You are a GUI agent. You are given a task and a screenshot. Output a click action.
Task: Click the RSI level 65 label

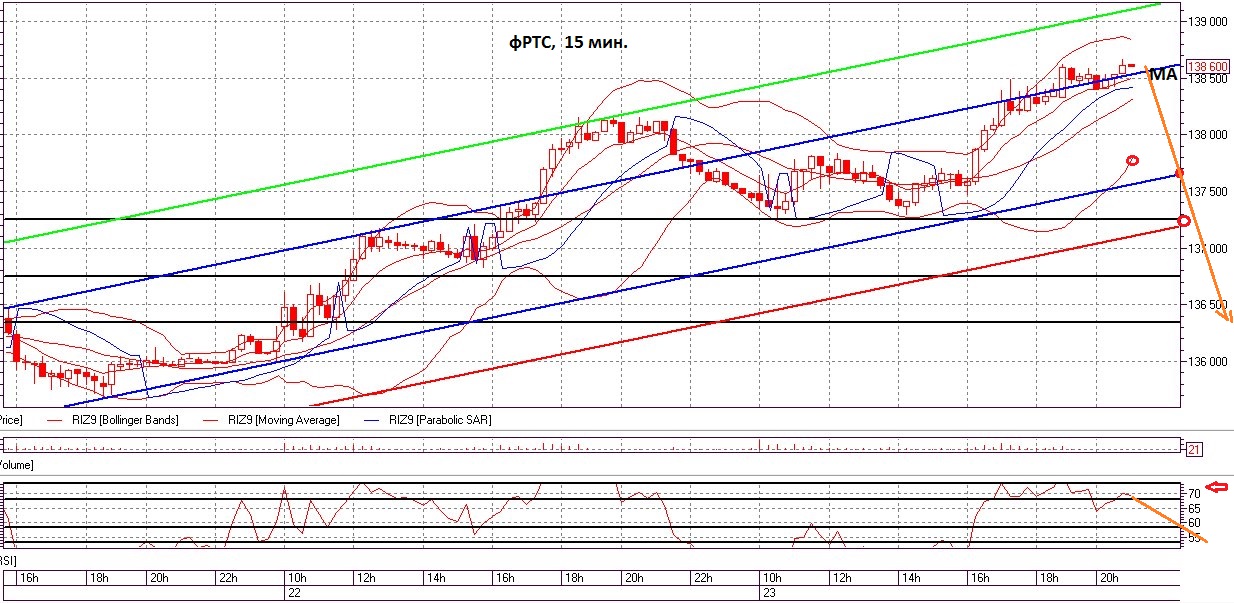pyautogui.click(x=1194, y=509)
